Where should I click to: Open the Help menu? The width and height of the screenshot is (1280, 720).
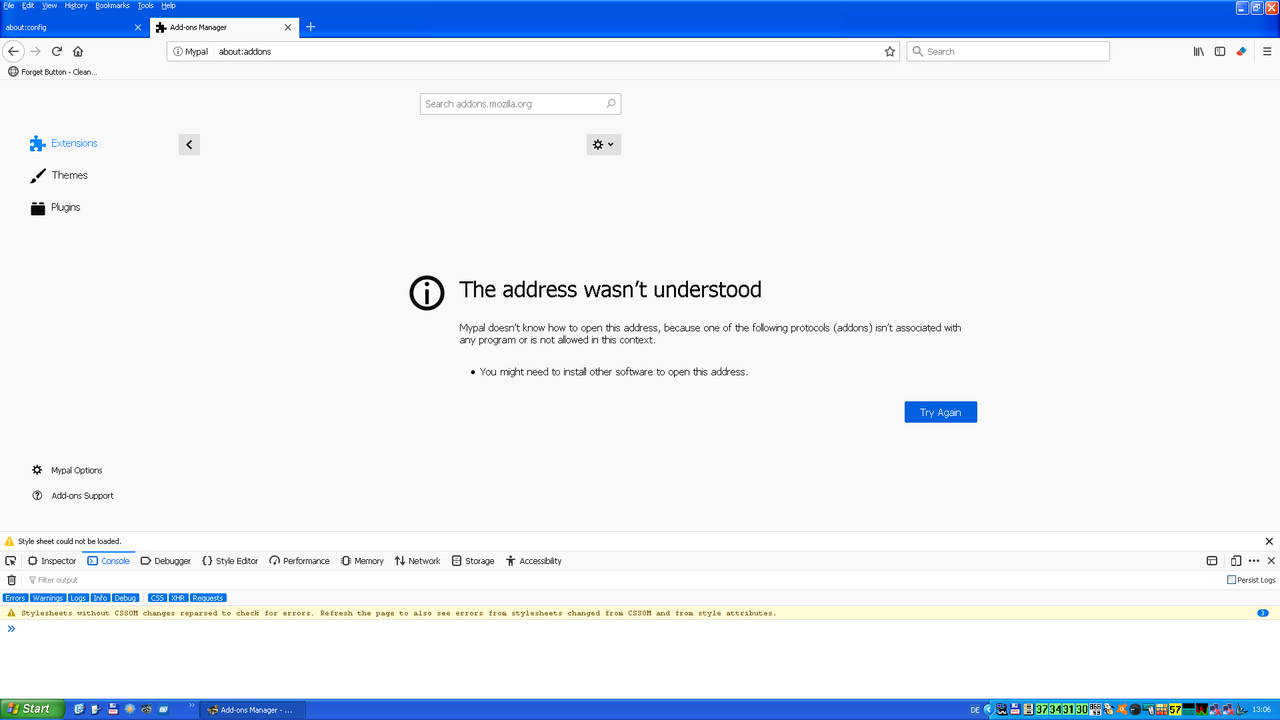(x=169, y=6)
